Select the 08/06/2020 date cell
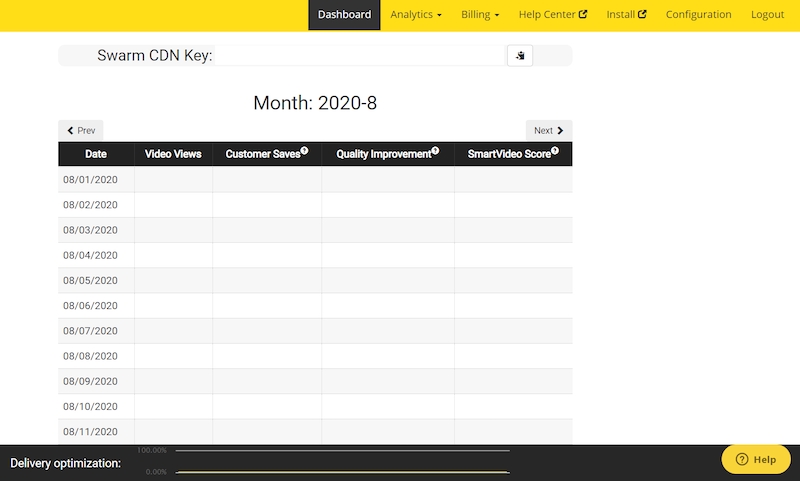The image size is (800, 481). pyautogui.click(x=90, y=306)
